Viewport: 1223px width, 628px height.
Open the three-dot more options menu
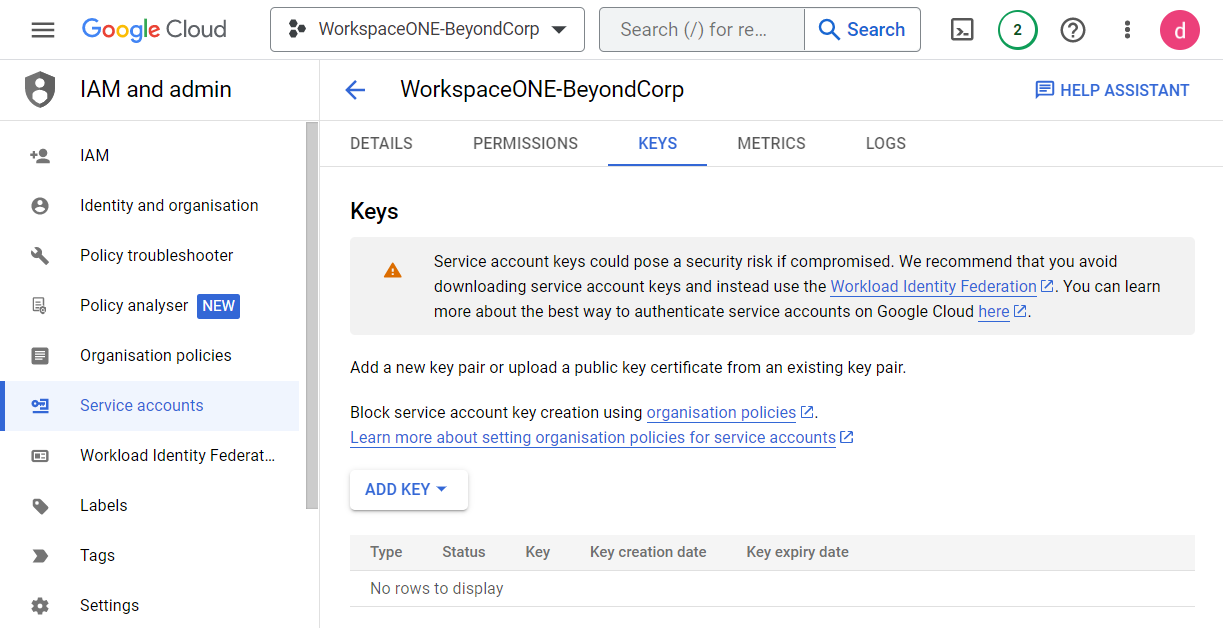[x=1127, y=30]
